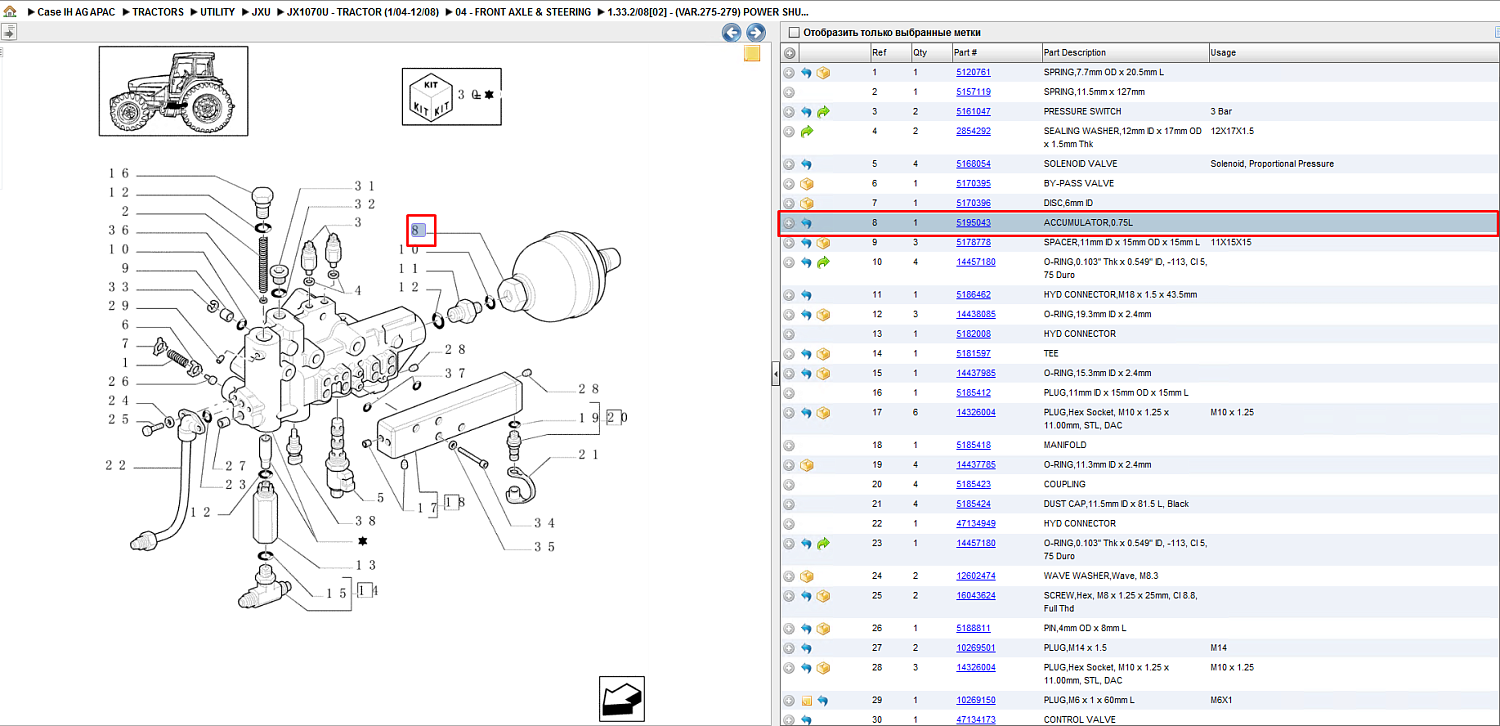
Task: Click the large arrow icon below the diagram
Action: 621,697
